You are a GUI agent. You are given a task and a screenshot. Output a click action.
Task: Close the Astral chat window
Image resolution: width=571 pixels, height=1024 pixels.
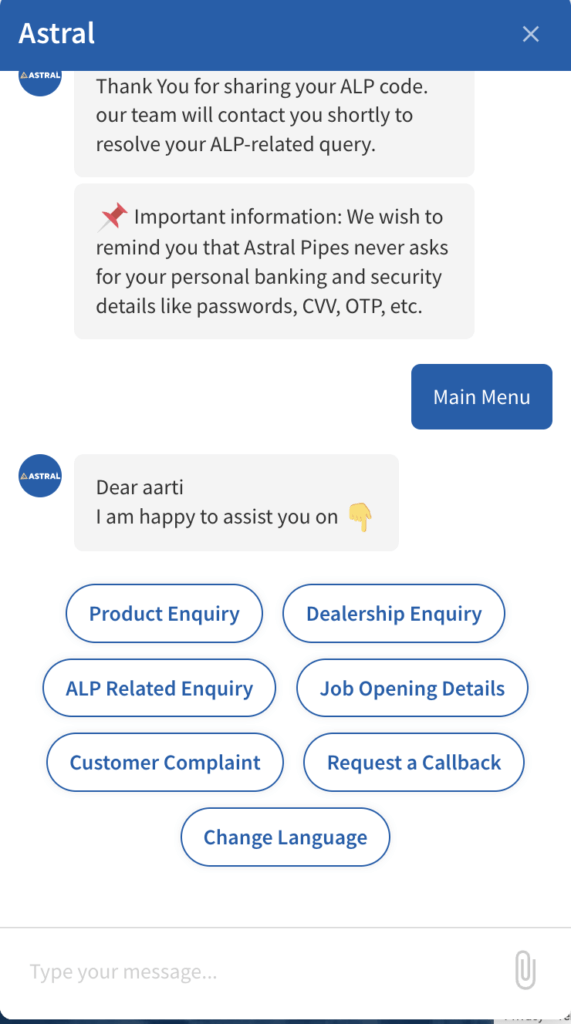pos(530,34)
